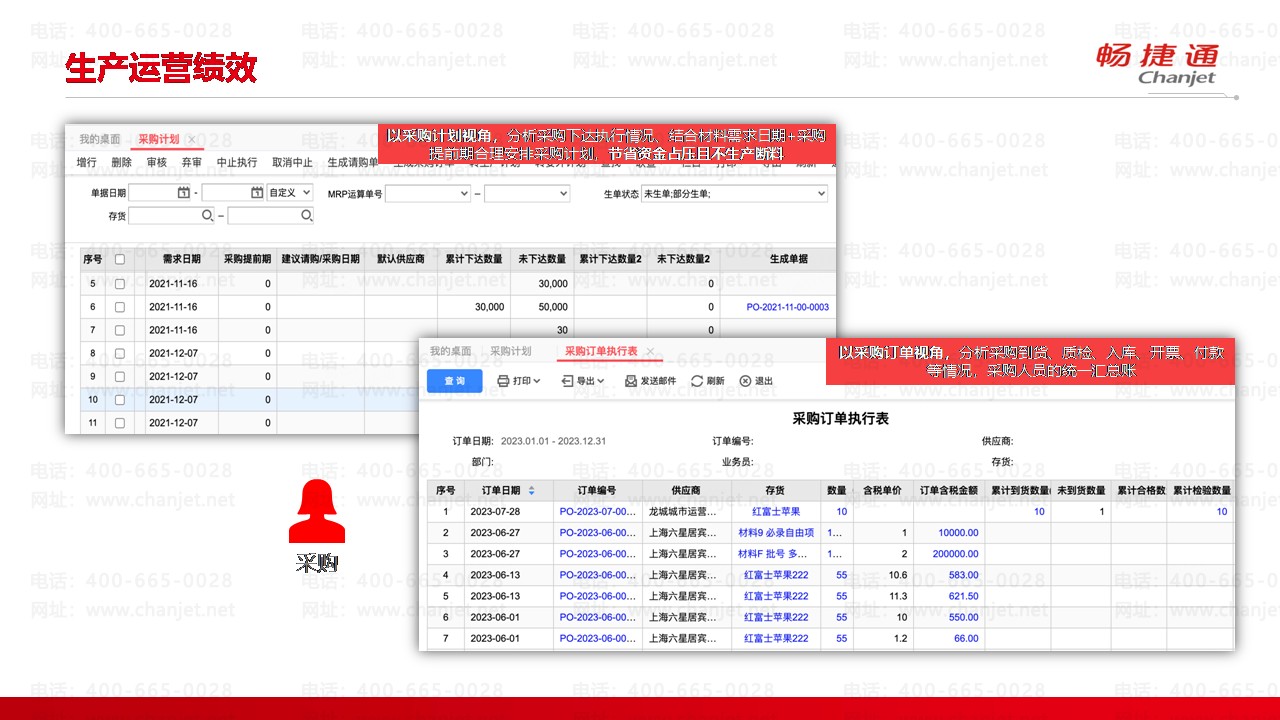
Task: Tick the checkbox for row 8
Action: [120, 353]
